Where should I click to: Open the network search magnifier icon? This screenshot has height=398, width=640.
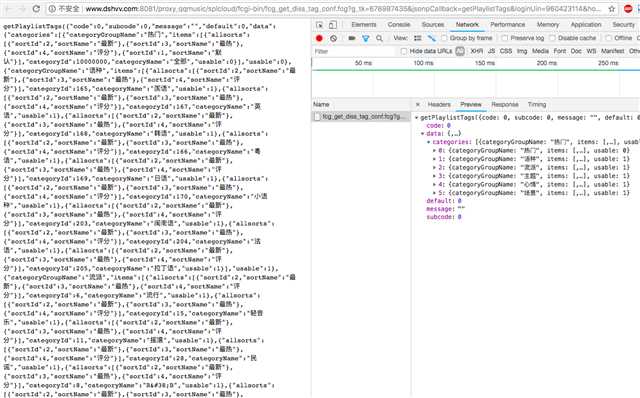click(379, 38)
